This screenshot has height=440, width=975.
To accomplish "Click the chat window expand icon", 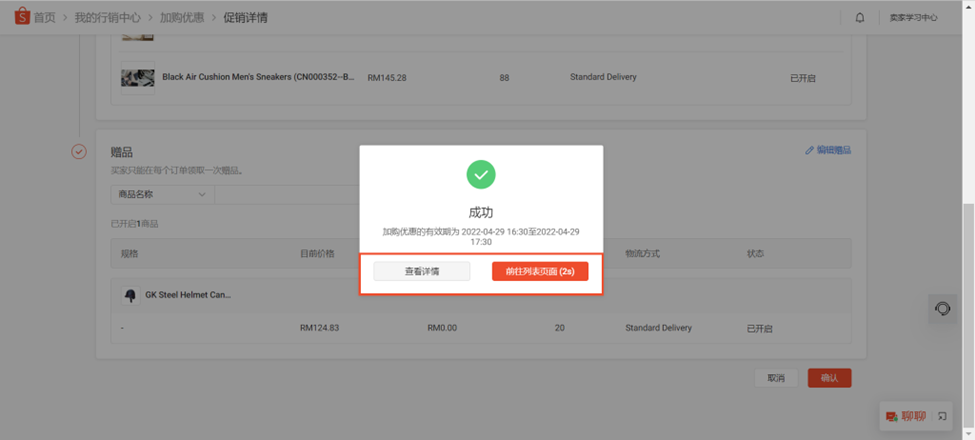I will coord(941,416).
